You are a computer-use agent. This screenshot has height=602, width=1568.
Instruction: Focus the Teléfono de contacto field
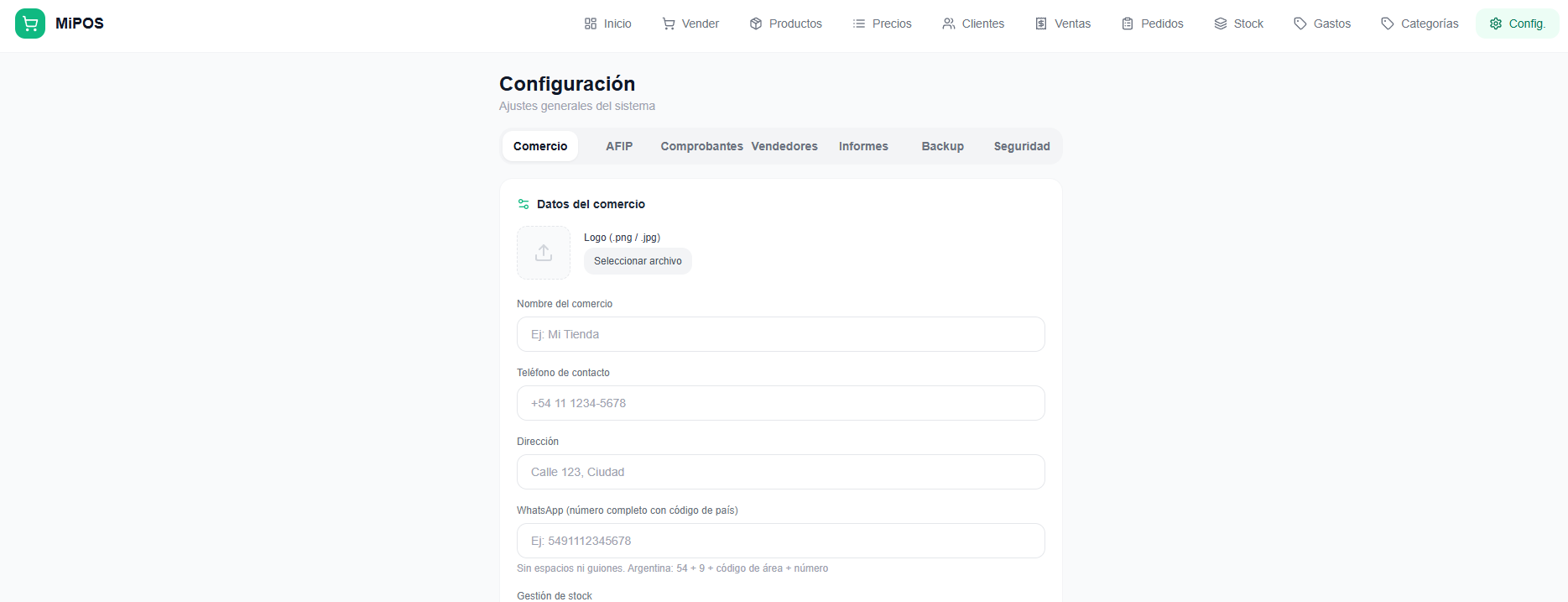point(781,403)
